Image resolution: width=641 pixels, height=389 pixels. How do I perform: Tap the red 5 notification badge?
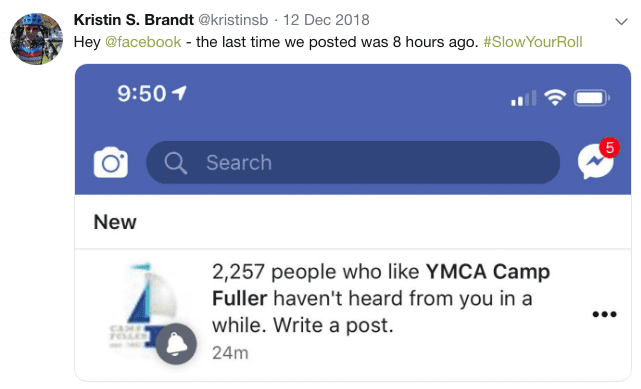[x=610, y=148]
